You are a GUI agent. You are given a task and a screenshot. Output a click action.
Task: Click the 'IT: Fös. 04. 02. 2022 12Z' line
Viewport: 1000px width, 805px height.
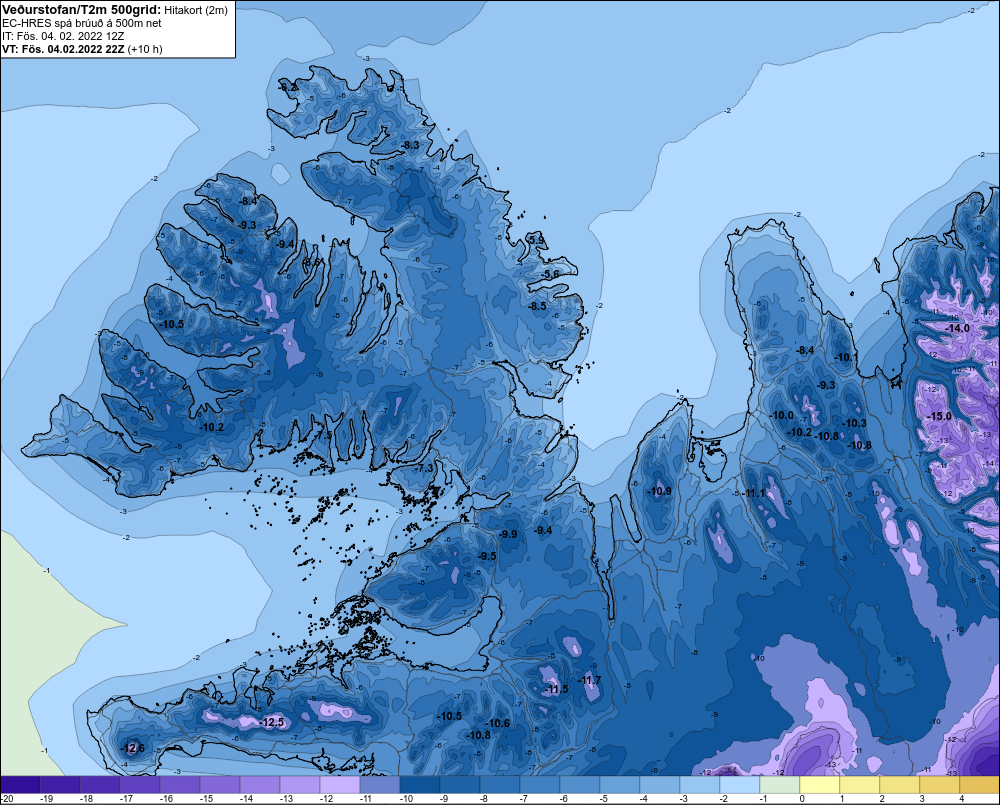point(63,36)
